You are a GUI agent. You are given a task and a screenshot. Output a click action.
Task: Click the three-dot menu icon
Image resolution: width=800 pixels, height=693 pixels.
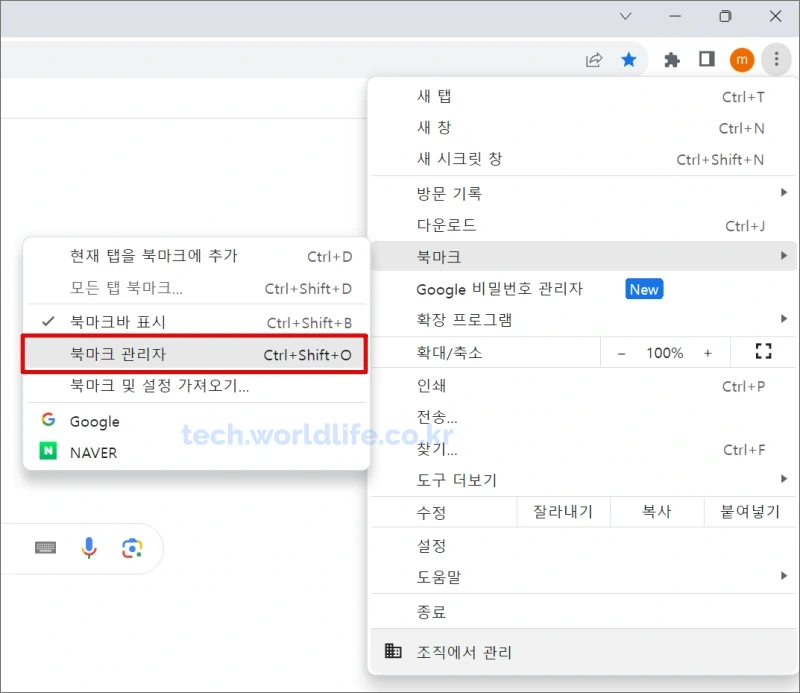pyautogui.click(x=777, y=60)
